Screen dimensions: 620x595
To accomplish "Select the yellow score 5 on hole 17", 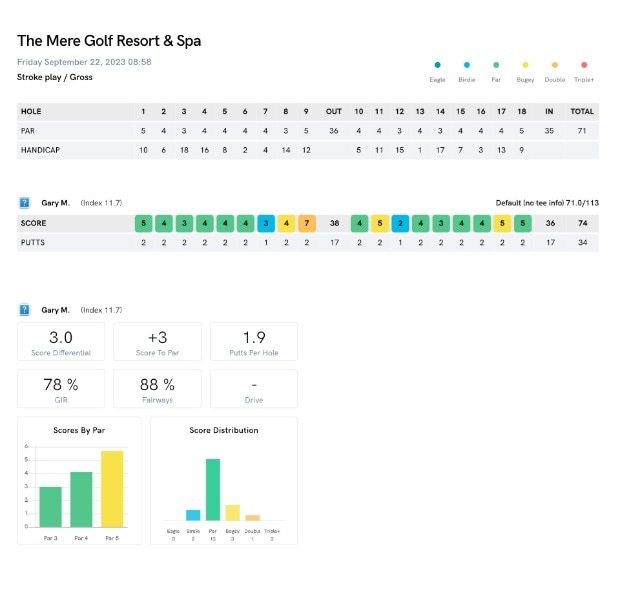I will 502,223.
